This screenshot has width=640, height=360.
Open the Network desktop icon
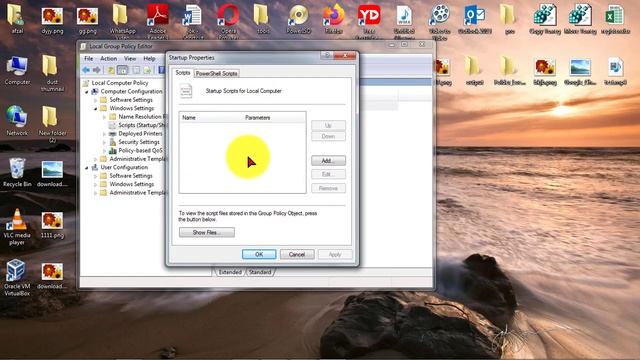(17, 121)
